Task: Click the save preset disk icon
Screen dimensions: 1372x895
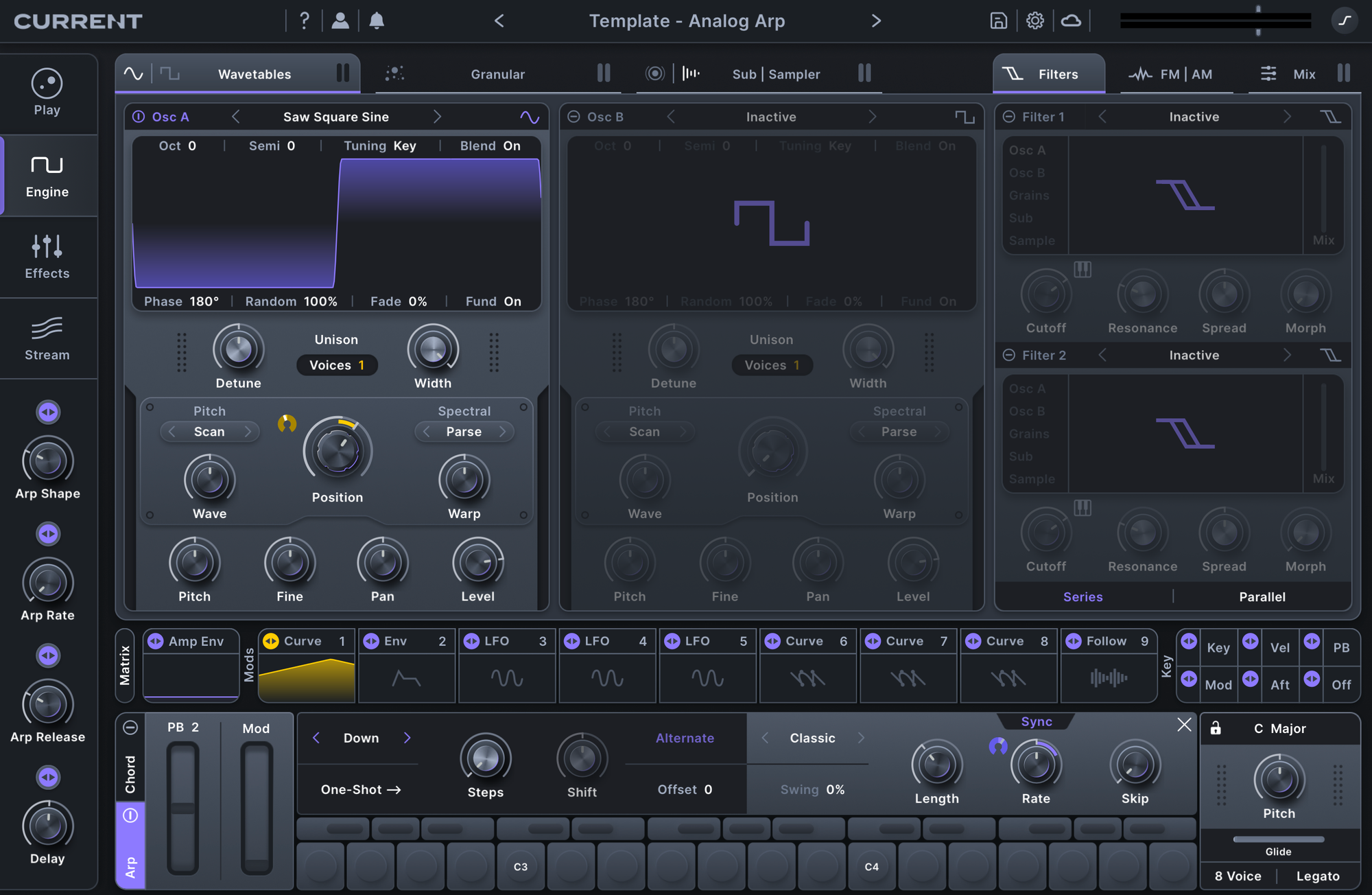Action: tap(998, 21)
